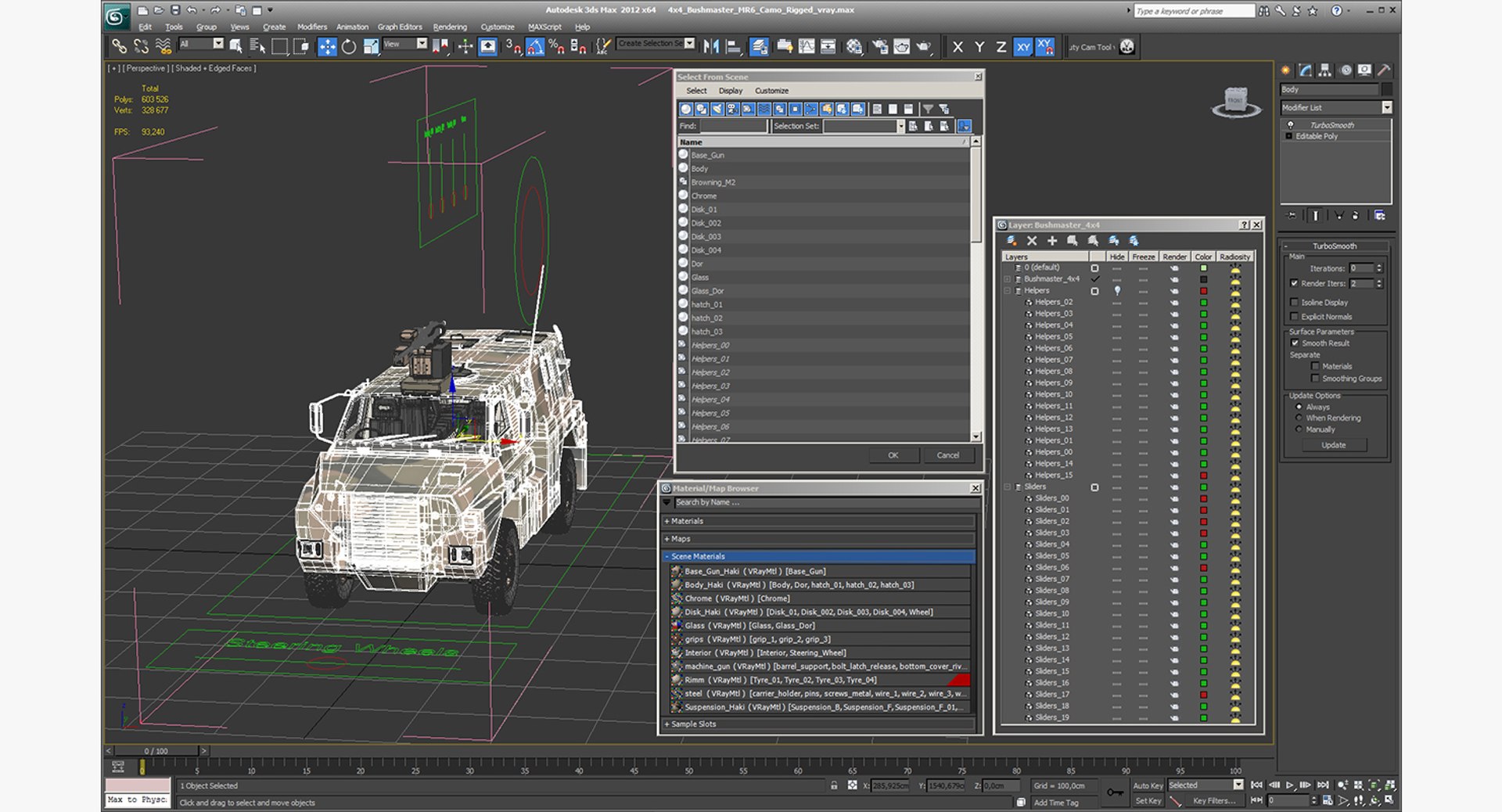Activate the Select and Scale tool
Viewport: 1502px width, 812px height.
point(371,47)
